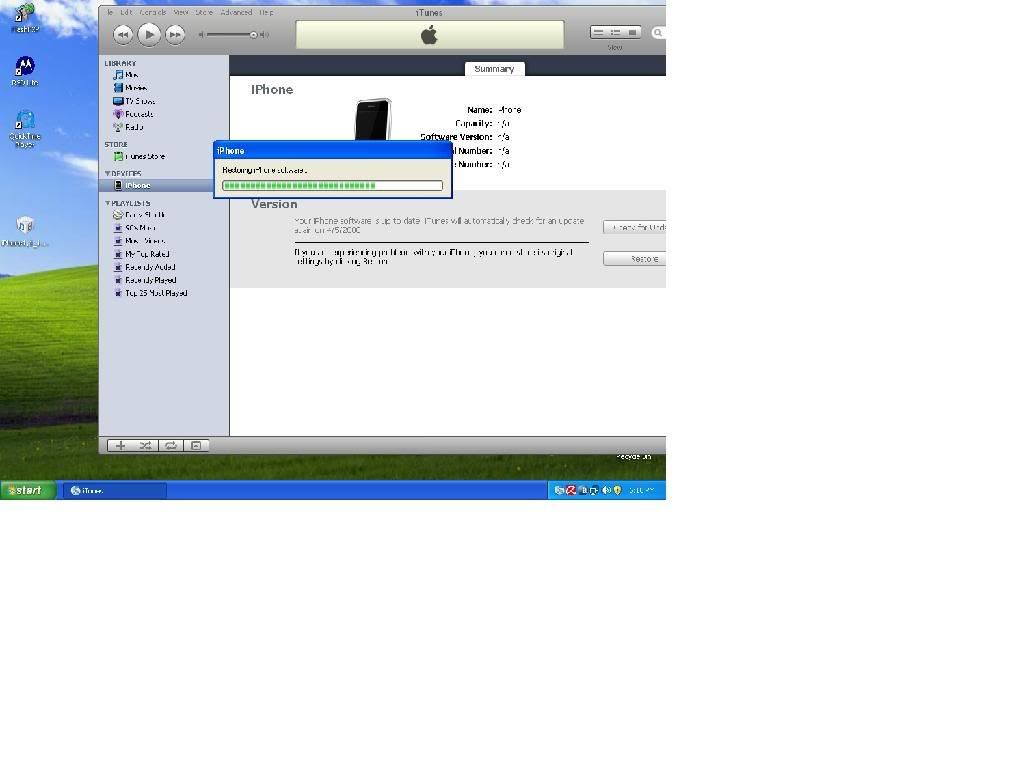
Task: Click the iPhone dialog title bar
Action: click(332, 151)
